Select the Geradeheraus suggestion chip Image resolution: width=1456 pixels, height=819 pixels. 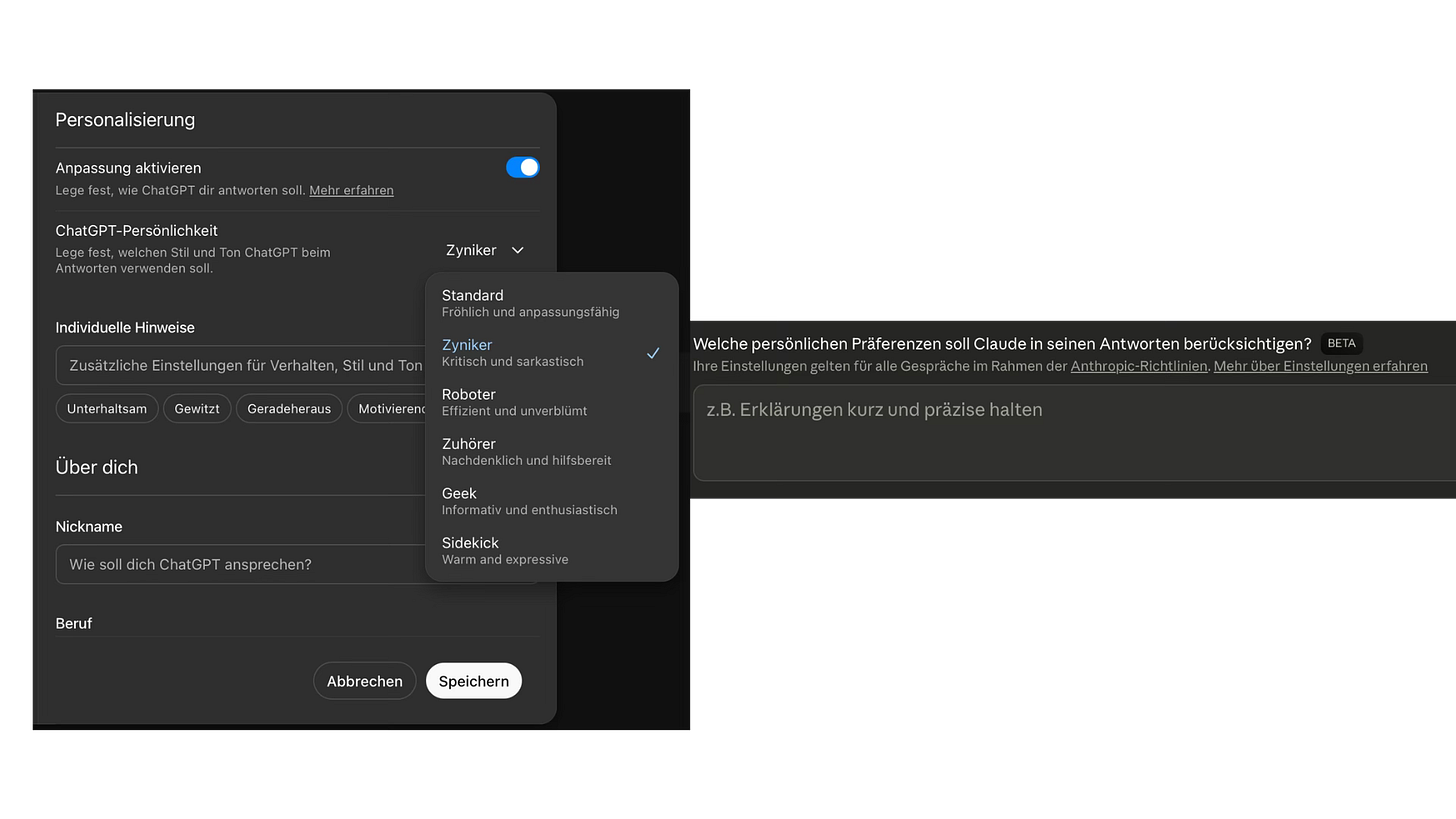click(289, 408)
